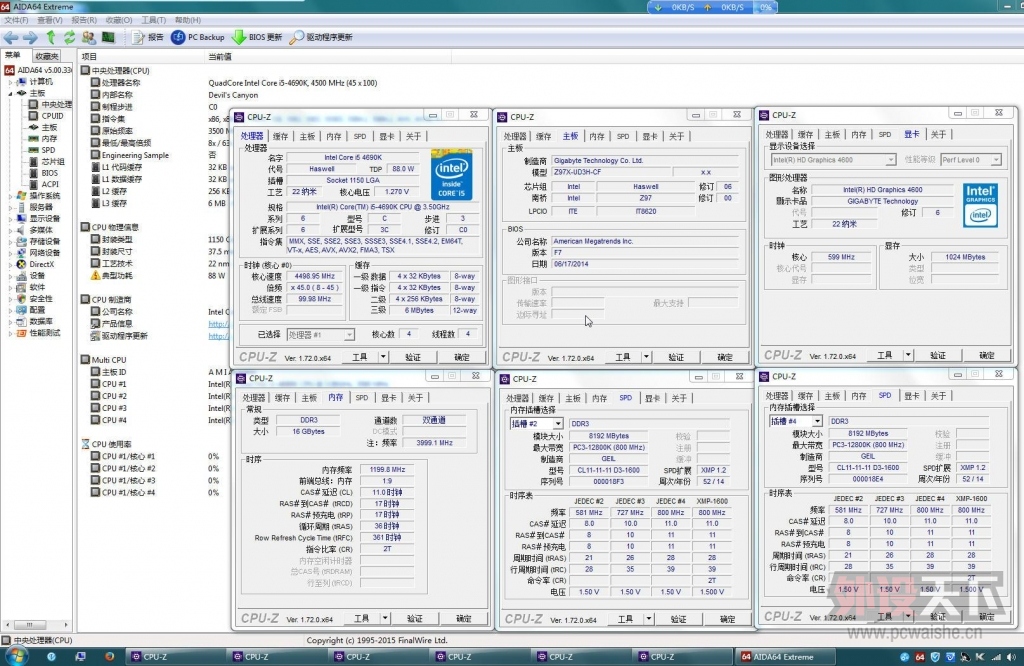Expand the 数据库 tree node
This screenshot has height=666, width=1024.
point(10,321)
